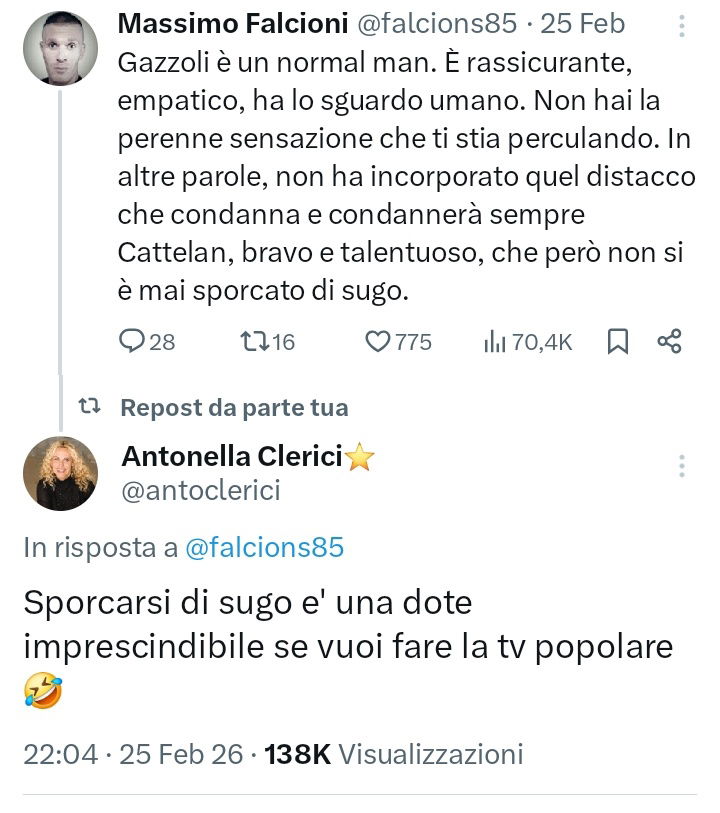Open the tweet text about Gazzoli
This screenshot has width=720, height=813.
[400, 160]
